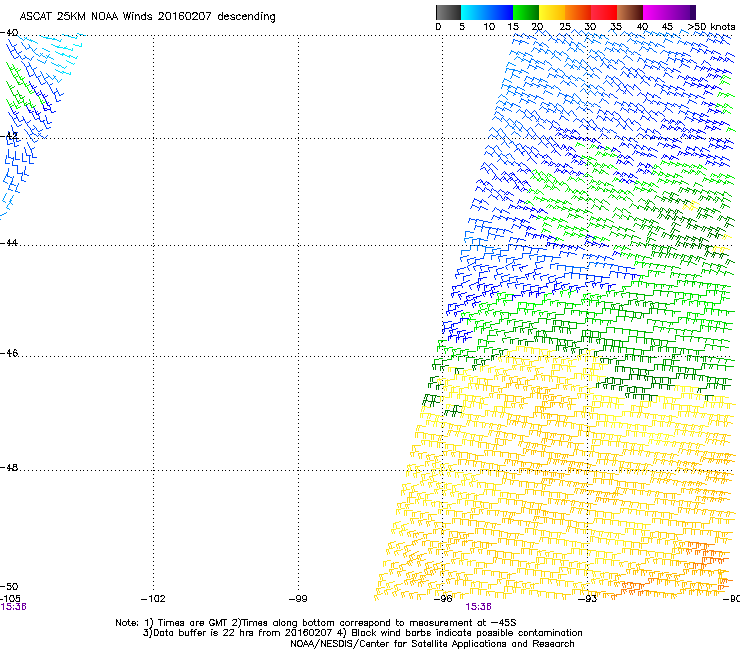Click the '10' legend scale label

(x=489, y=27)
